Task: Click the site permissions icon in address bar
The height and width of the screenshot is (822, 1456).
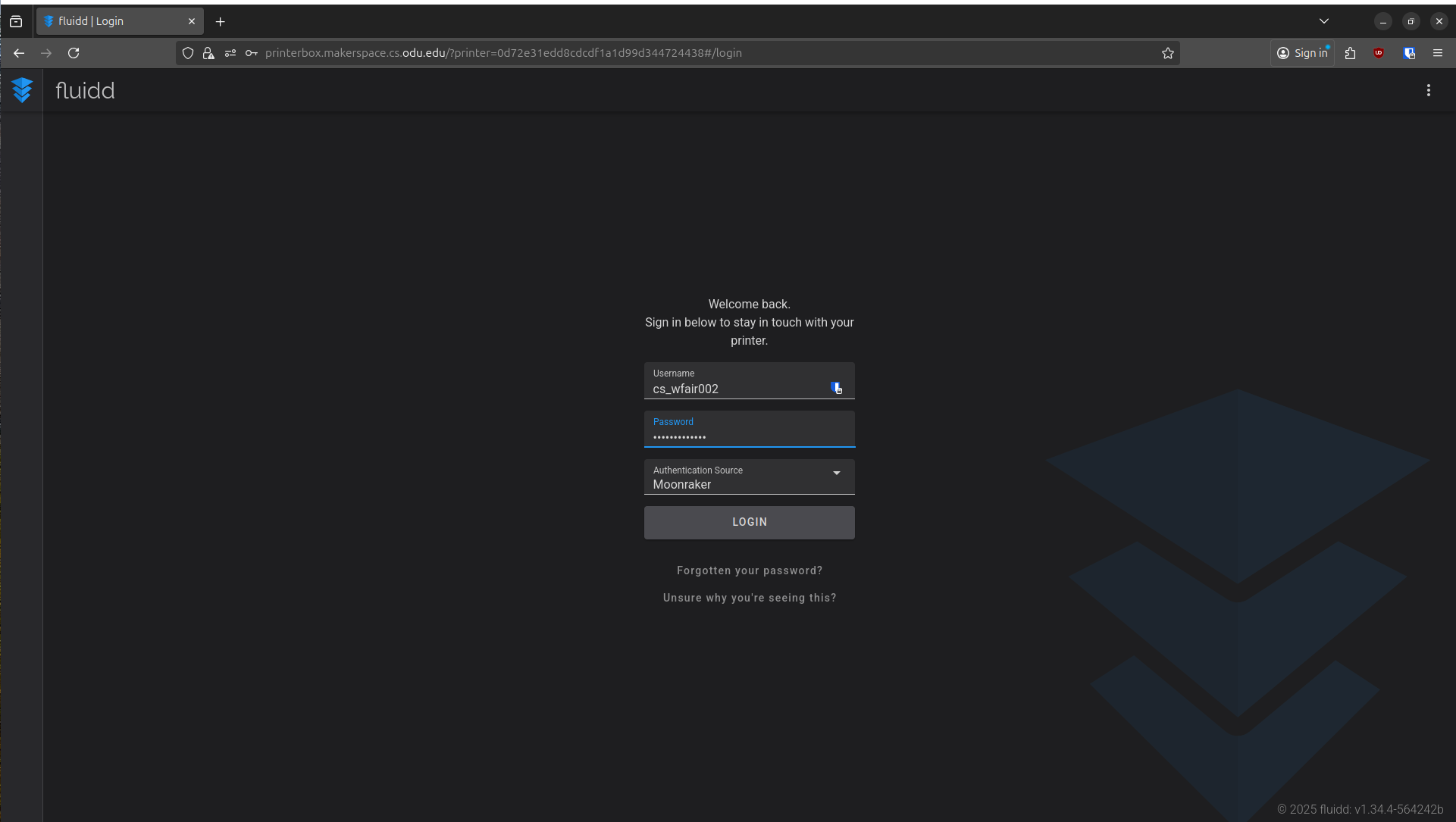Action: pos(230,53)
